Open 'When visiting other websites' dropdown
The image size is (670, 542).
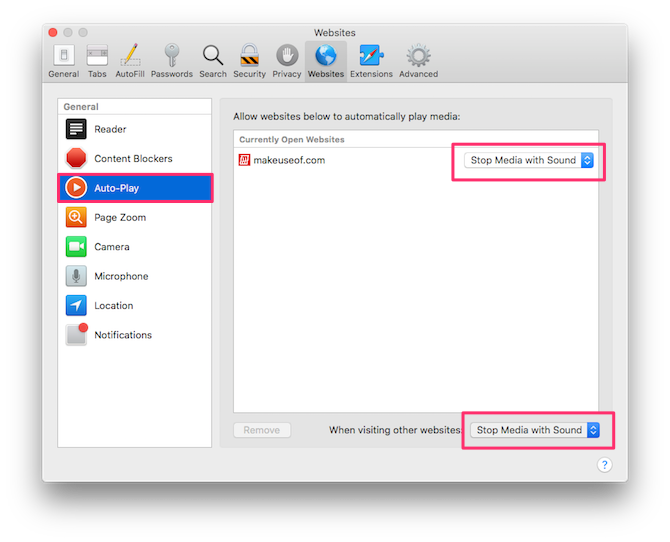point(535,430)
